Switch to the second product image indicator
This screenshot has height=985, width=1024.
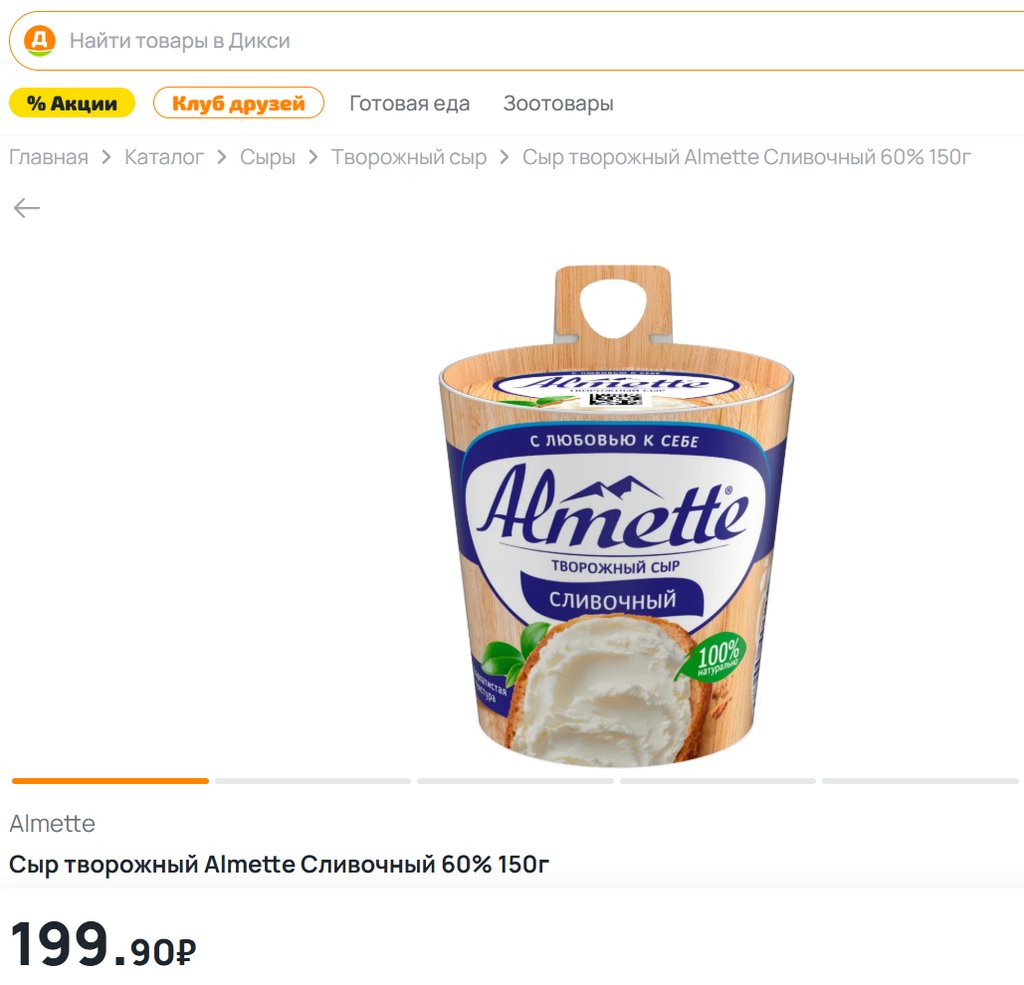pos(312,780)
